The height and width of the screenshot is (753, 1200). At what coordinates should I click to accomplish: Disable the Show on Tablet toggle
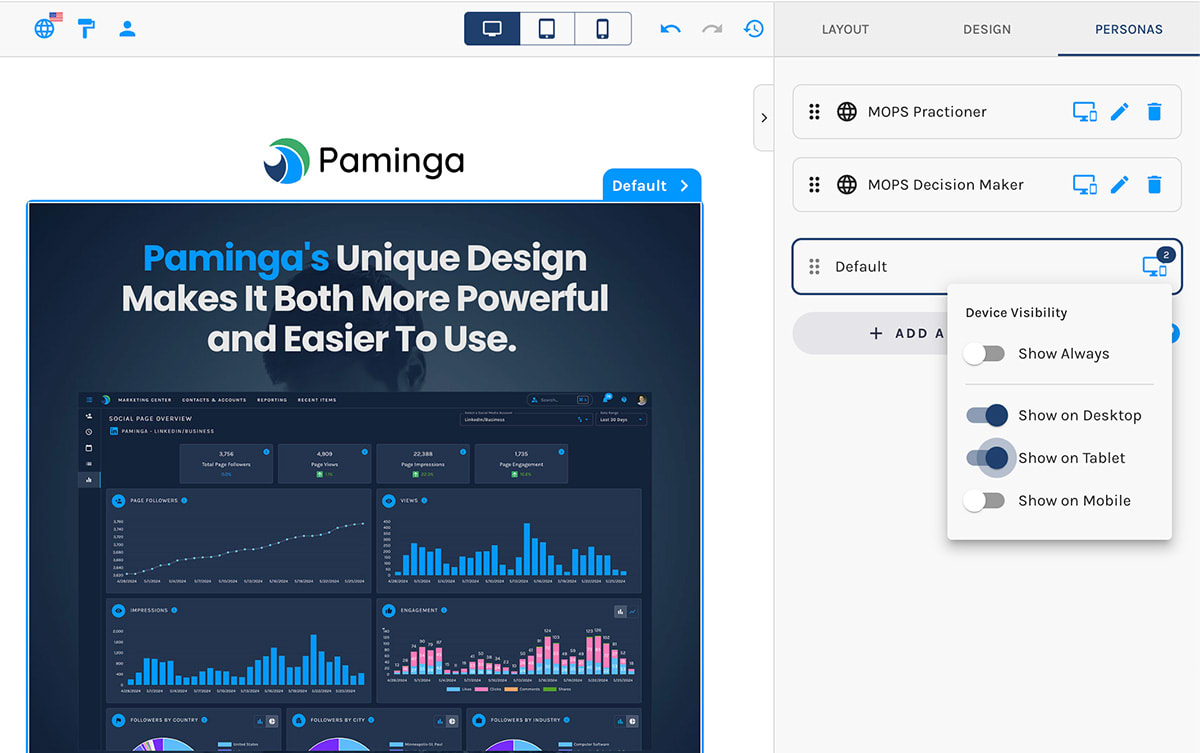point(986,458)
